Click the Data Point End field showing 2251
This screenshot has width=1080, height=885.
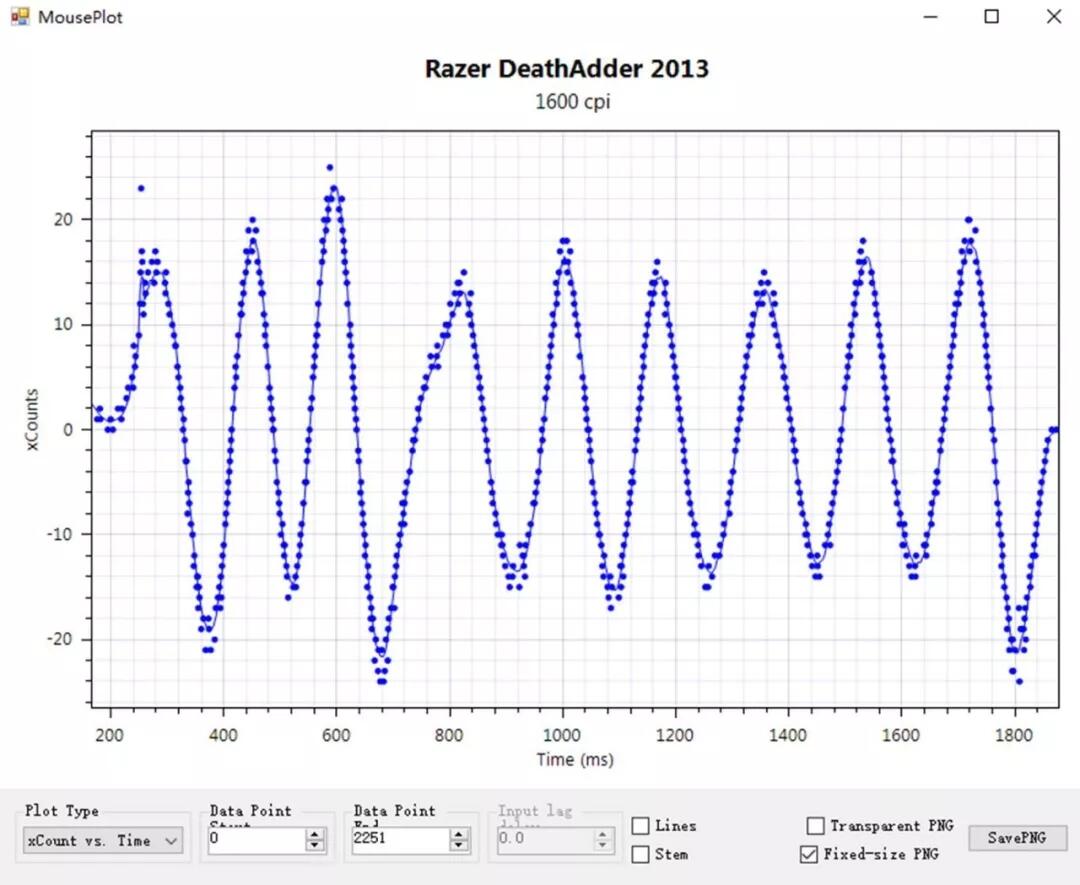point(400,839)
